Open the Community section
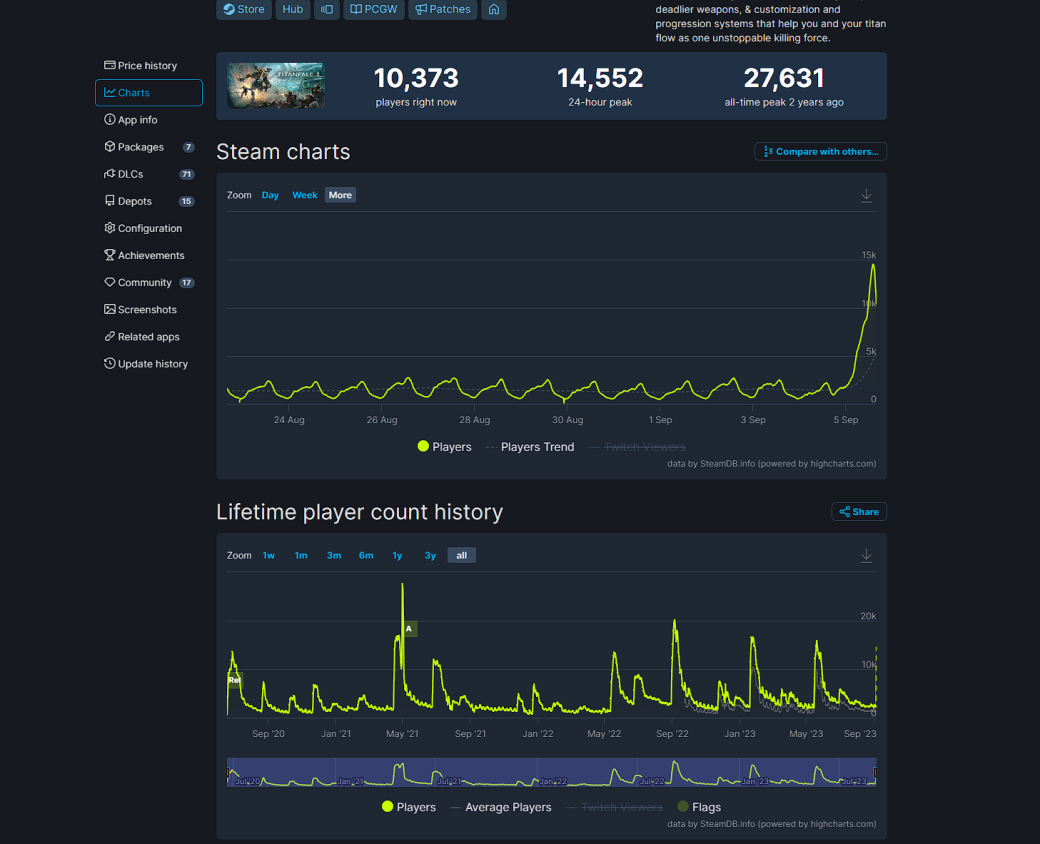The height and width of the screenshot is (844, 1040). tap(149, 283)
